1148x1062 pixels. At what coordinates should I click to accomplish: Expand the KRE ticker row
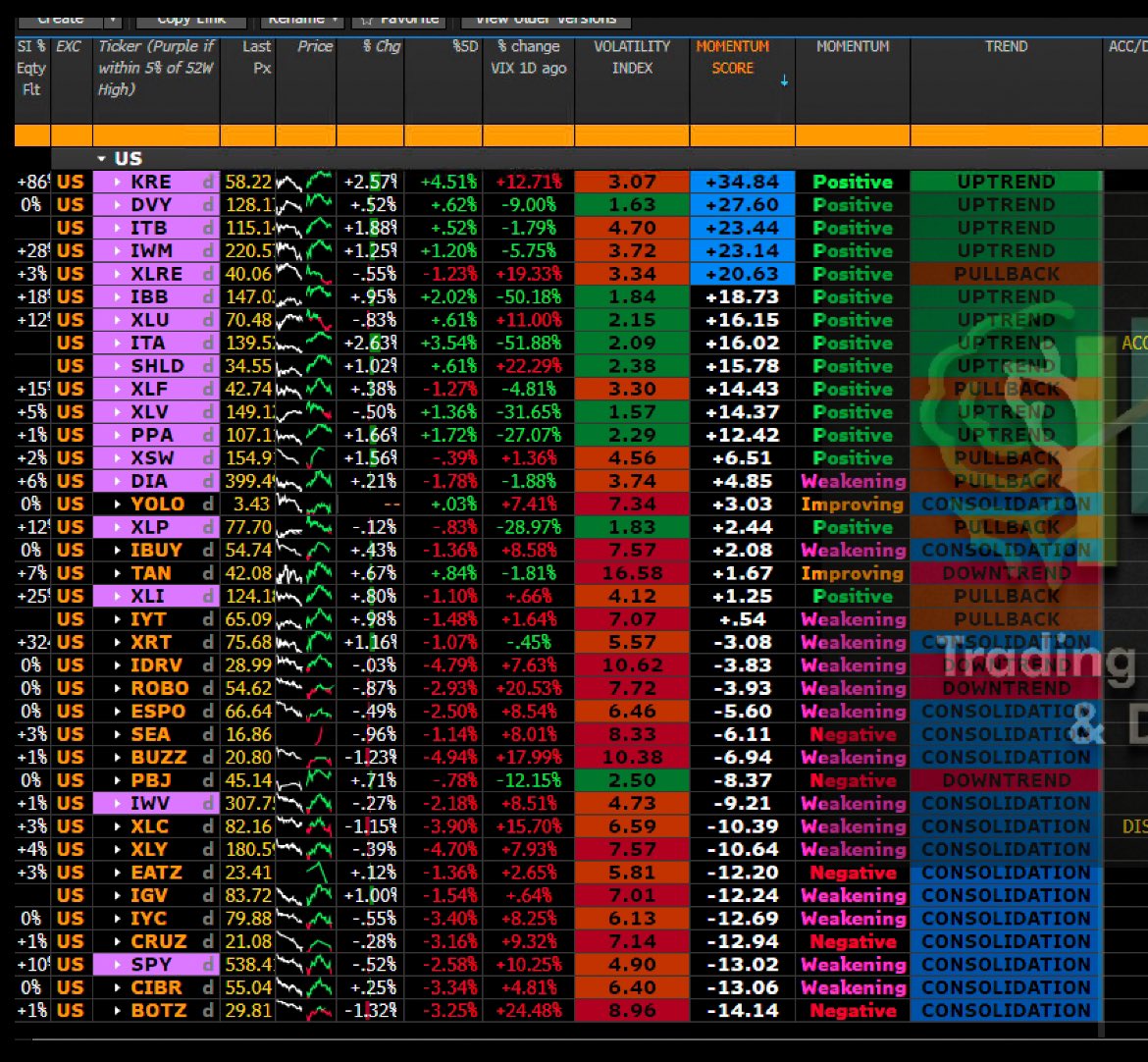coord(117,182)
